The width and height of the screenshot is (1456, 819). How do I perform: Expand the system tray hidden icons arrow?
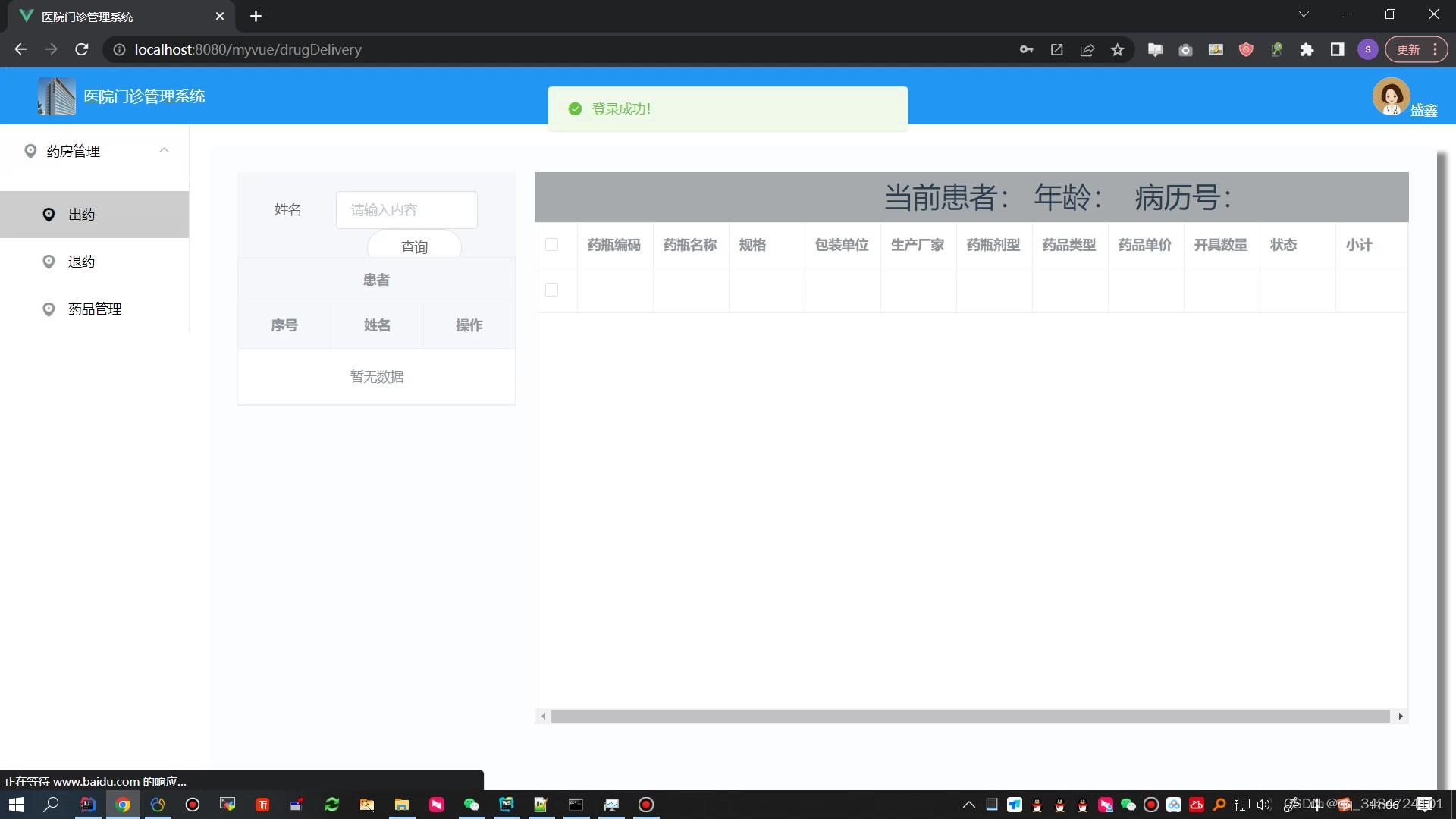[968, 805]
